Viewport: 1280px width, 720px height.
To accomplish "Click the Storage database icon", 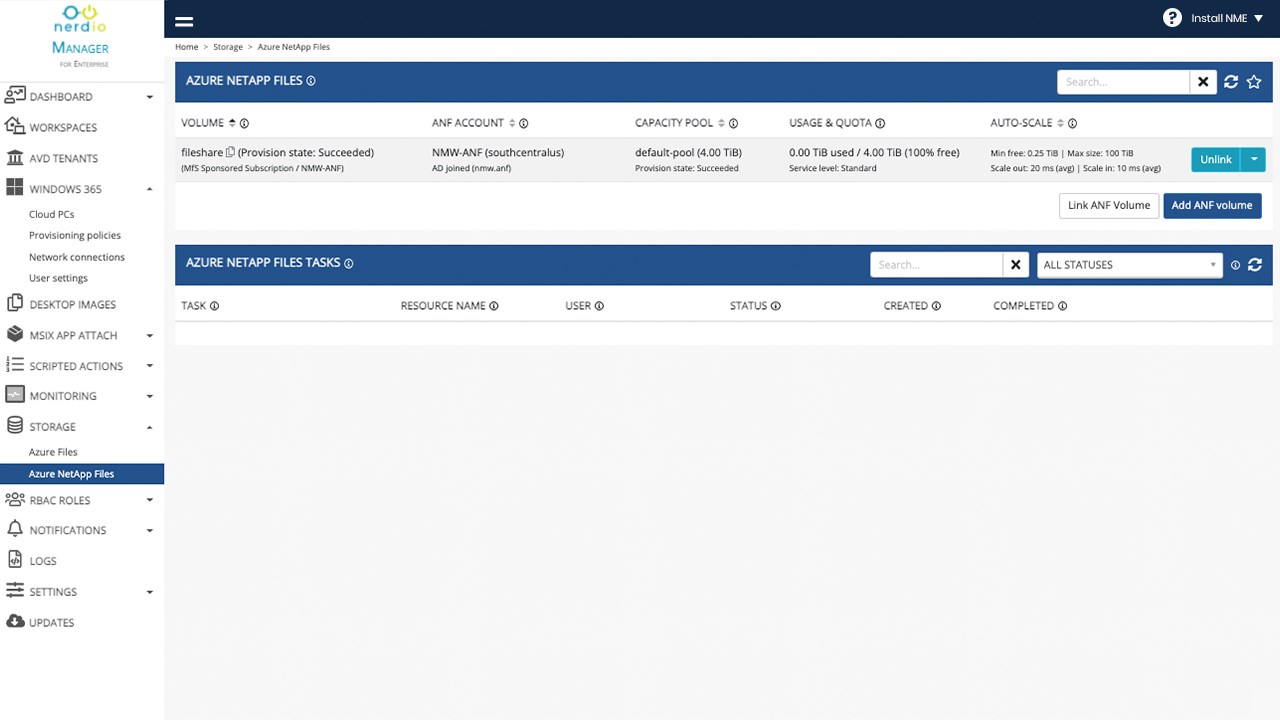I will 15,426.
